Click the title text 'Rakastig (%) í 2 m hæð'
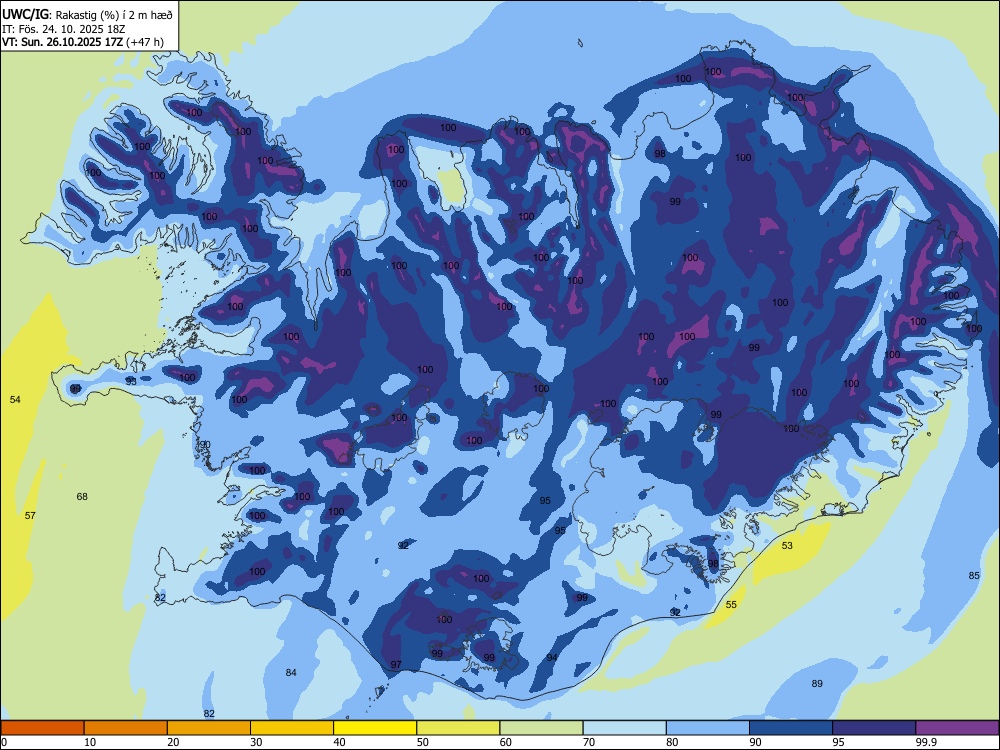Screen dimensions: 1000x750 click(114, 15)
